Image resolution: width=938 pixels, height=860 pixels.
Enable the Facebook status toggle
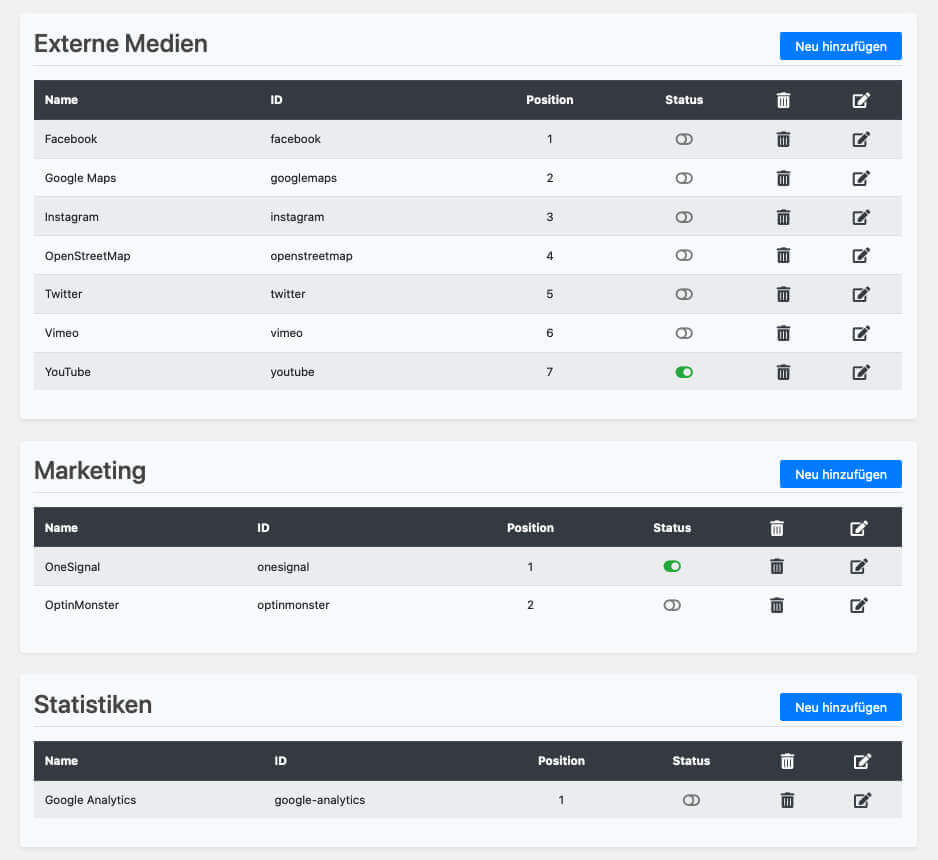tap(684, 139)
